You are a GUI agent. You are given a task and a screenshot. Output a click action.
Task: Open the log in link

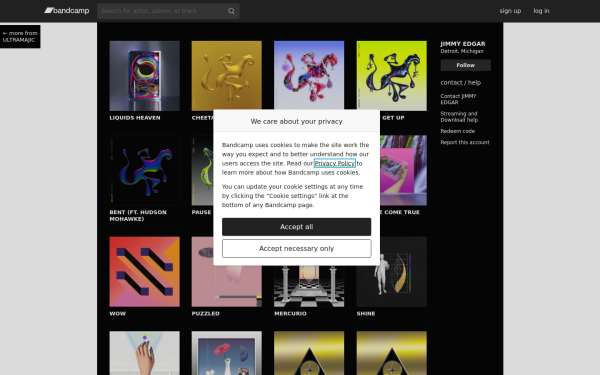[x=541, y=11]
